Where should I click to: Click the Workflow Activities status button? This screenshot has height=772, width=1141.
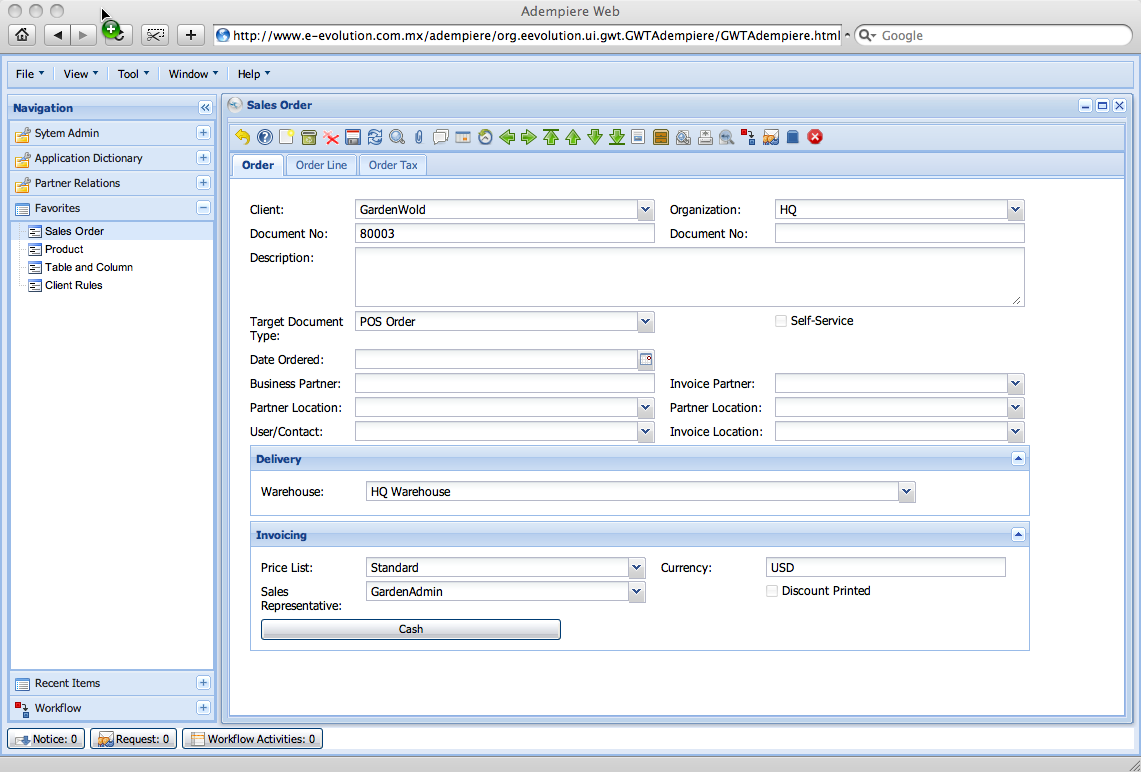coord(252,739)
